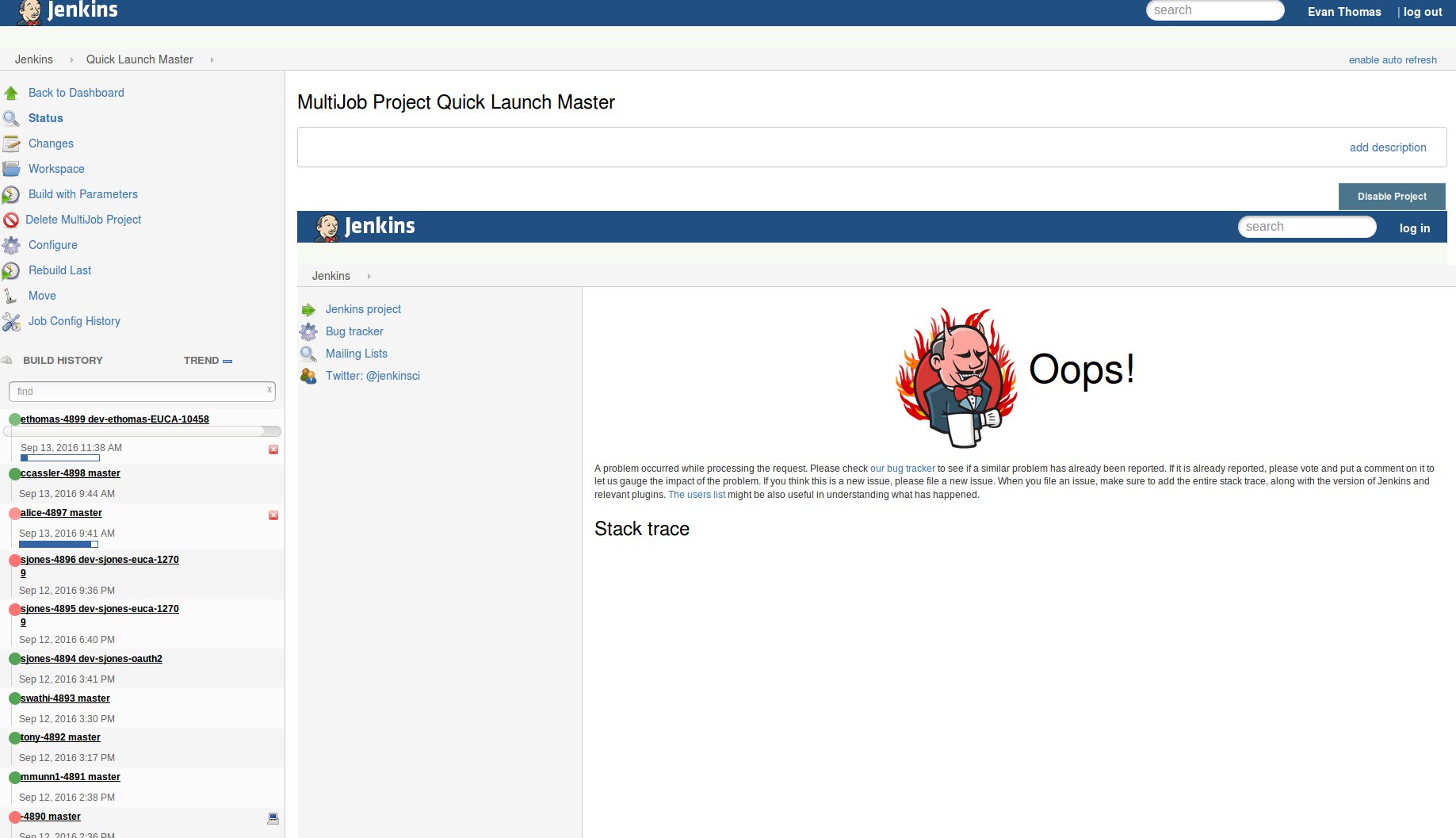Click ethomas-4899 build progress bar
1456x838 pixels.
tap(60, 458)
